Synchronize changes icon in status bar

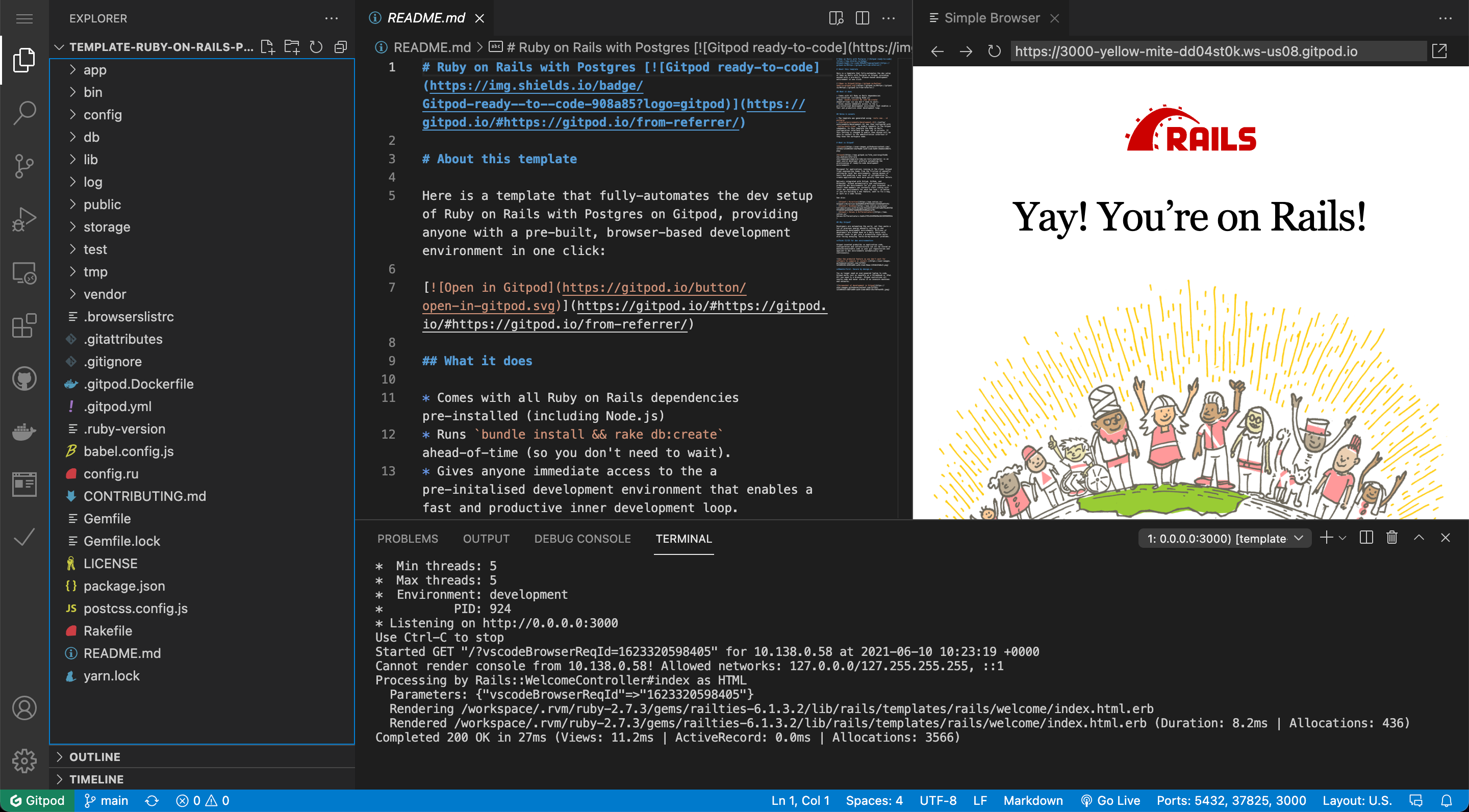pos(151,801)
